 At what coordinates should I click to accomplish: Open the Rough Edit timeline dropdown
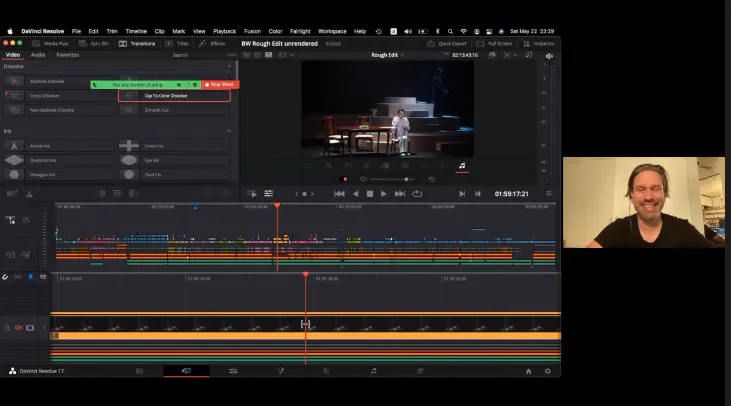389,55
